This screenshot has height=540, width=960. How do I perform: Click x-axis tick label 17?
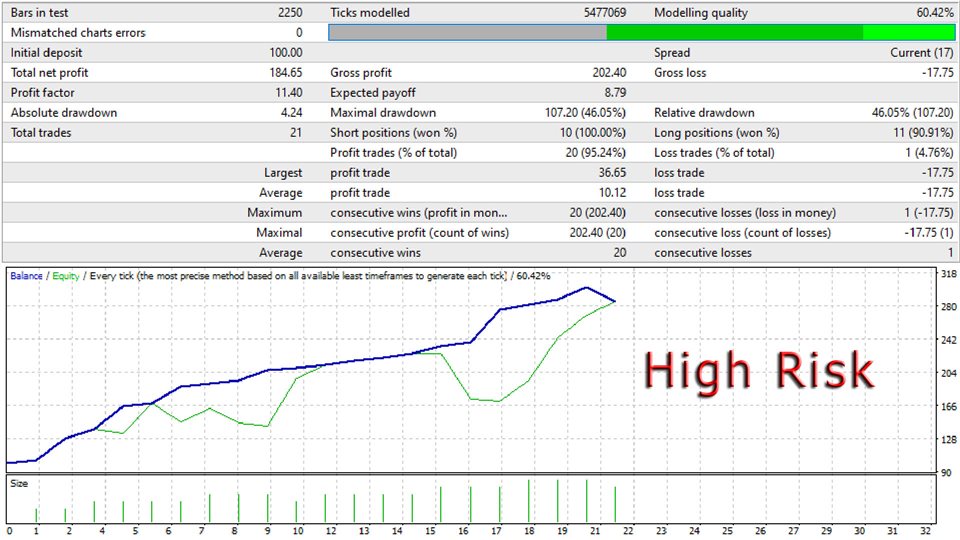pyautogui.click(x=497, y=531)
